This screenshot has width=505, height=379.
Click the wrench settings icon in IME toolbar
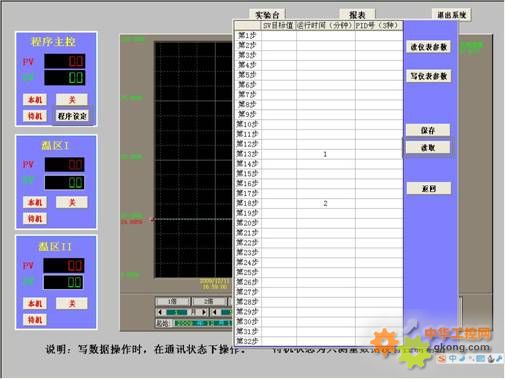tap(499, 358)
